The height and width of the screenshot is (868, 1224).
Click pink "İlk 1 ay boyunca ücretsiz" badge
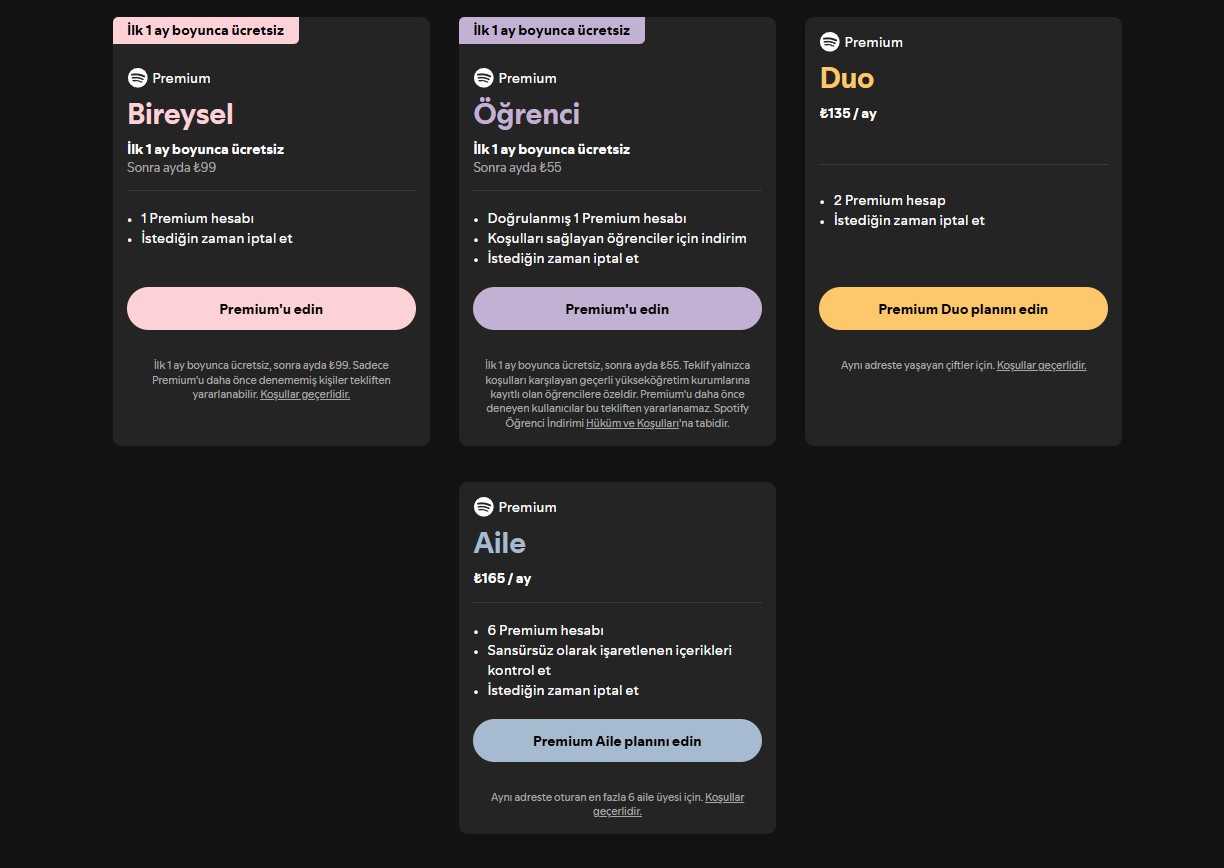click(x=205, y=30)
